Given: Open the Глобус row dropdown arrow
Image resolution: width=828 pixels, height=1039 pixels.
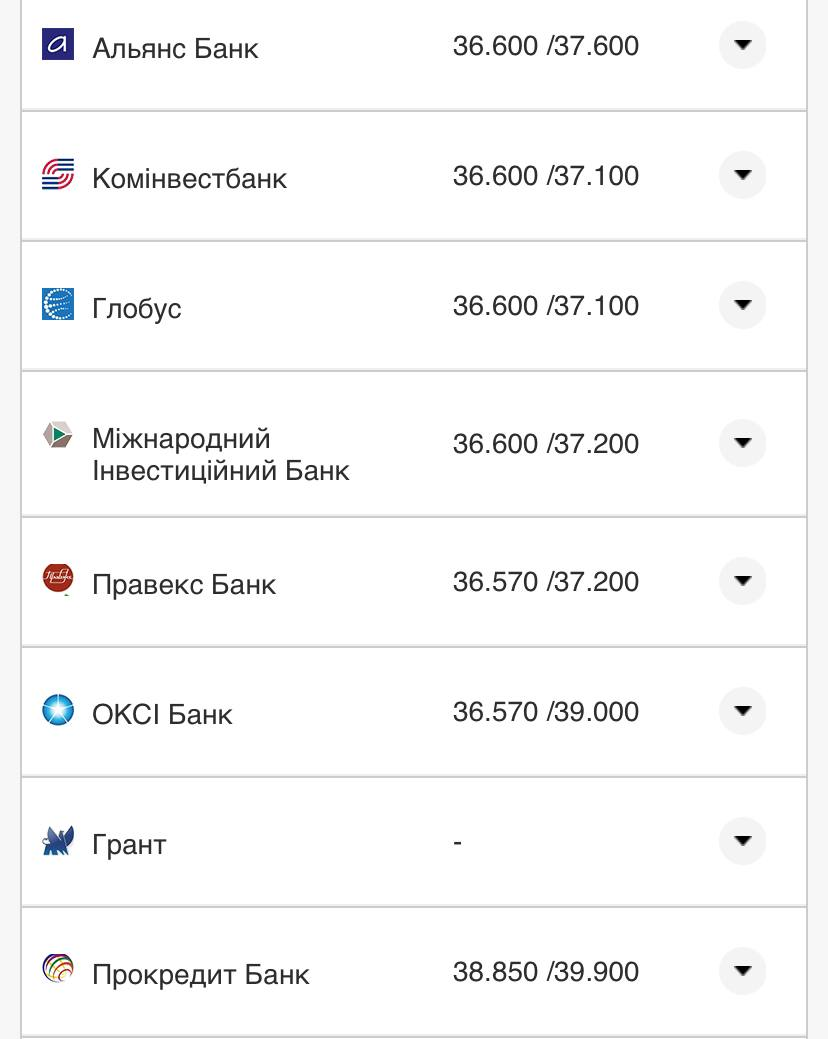Looking at the screenshot, I should [x=742, y=305].
